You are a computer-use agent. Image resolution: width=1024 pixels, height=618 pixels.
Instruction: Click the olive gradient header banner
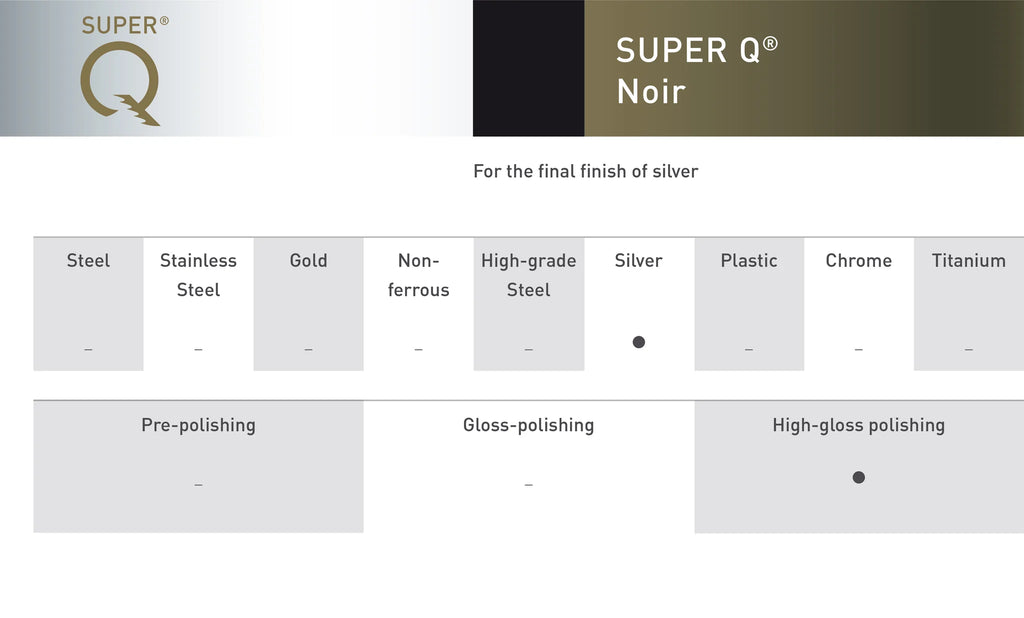coord(804,68)
